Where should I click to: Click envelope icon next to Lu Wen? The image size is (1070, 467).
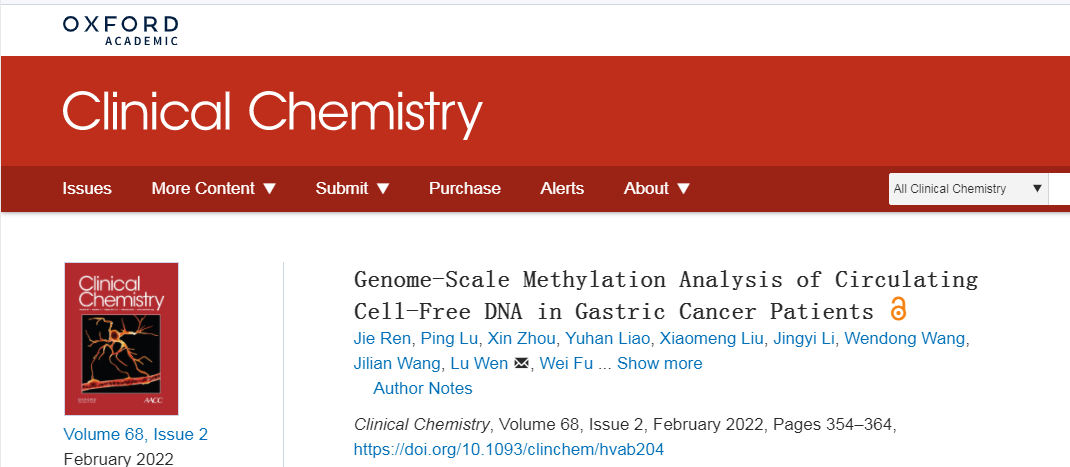pos(521,364)
